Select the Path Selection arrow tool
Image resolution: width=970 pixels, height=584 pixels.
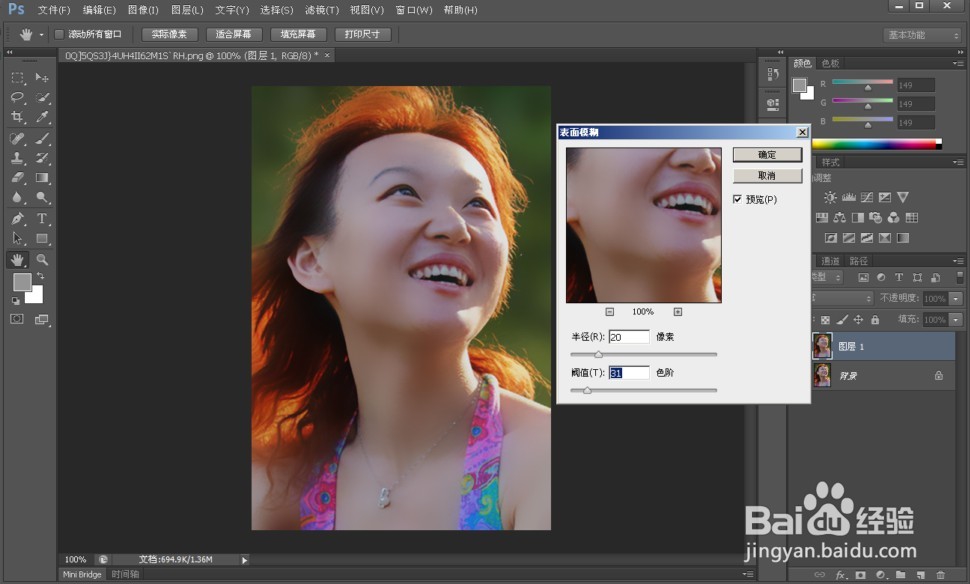tap(17, 238)
